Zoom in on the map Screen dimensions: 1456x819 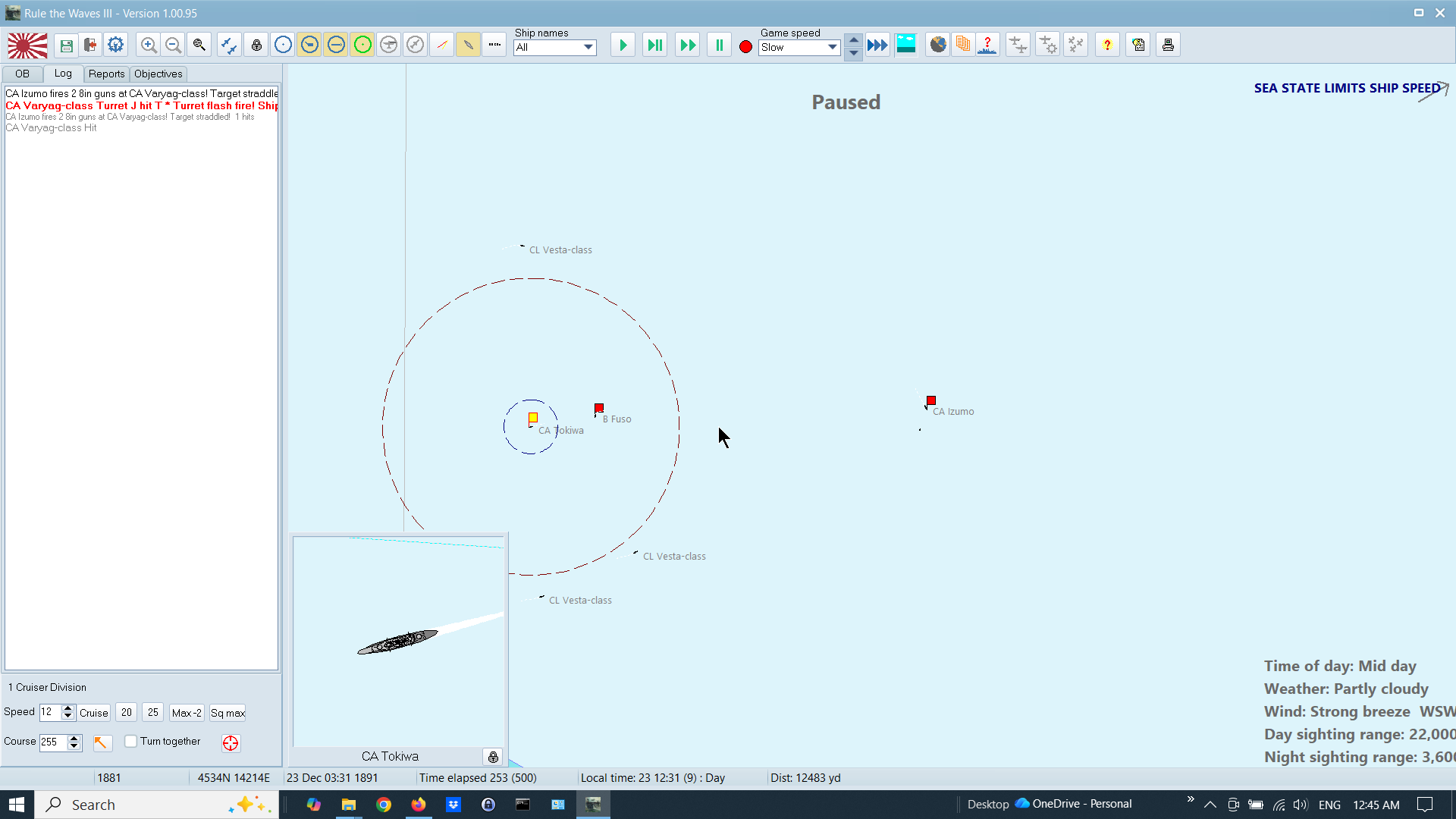[x=149, y=45]
